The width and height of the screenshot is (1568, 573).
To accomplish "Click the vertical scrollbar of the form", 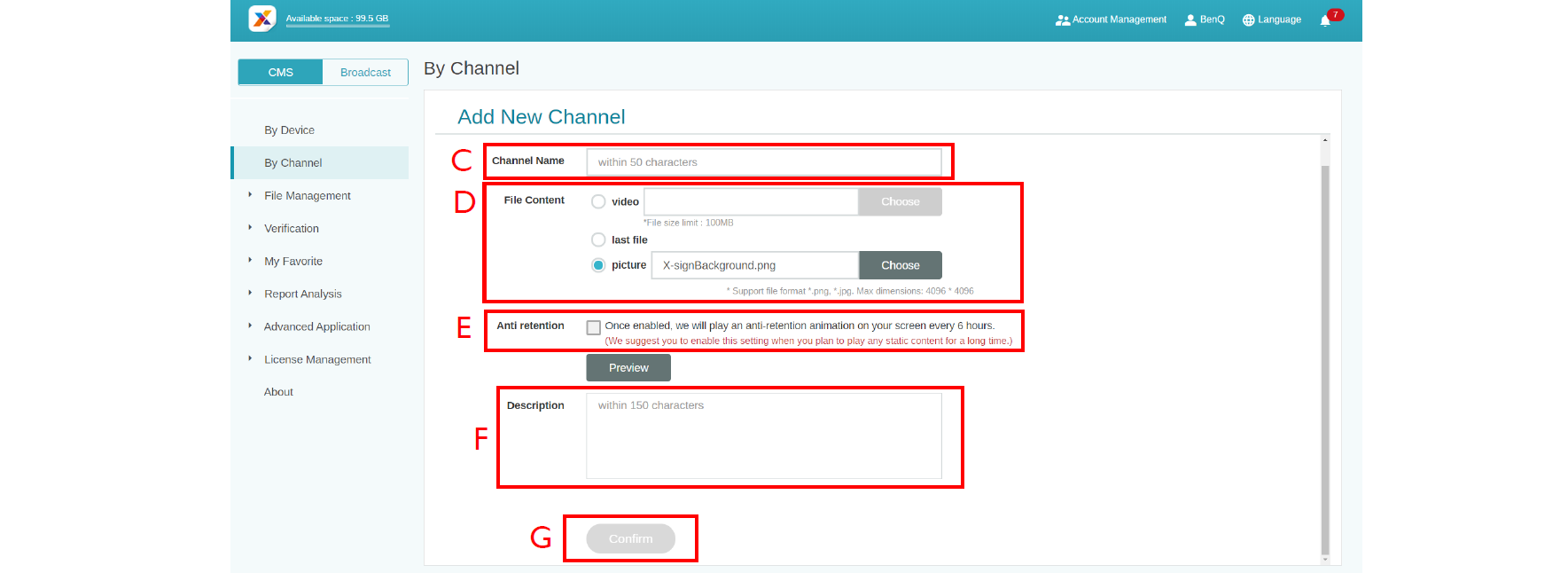I will (1325, 355).
